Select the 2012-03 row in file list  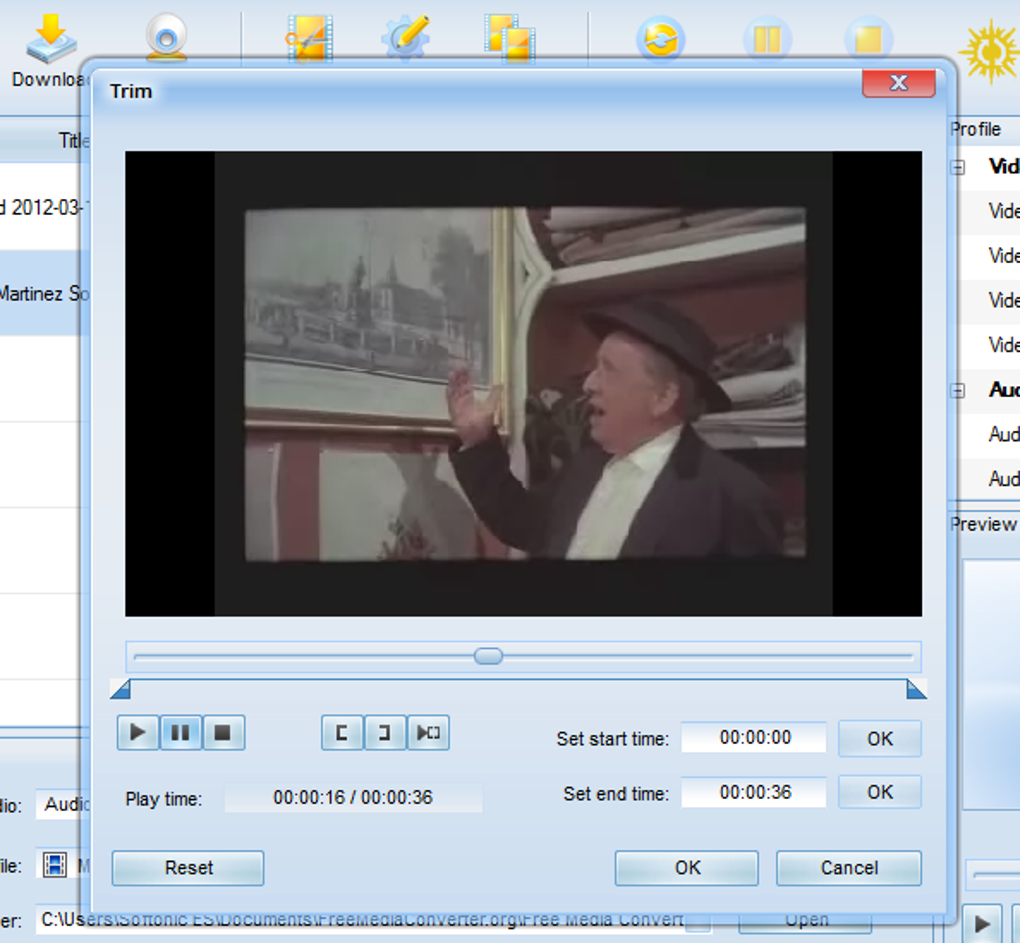[x=44, y=207]
